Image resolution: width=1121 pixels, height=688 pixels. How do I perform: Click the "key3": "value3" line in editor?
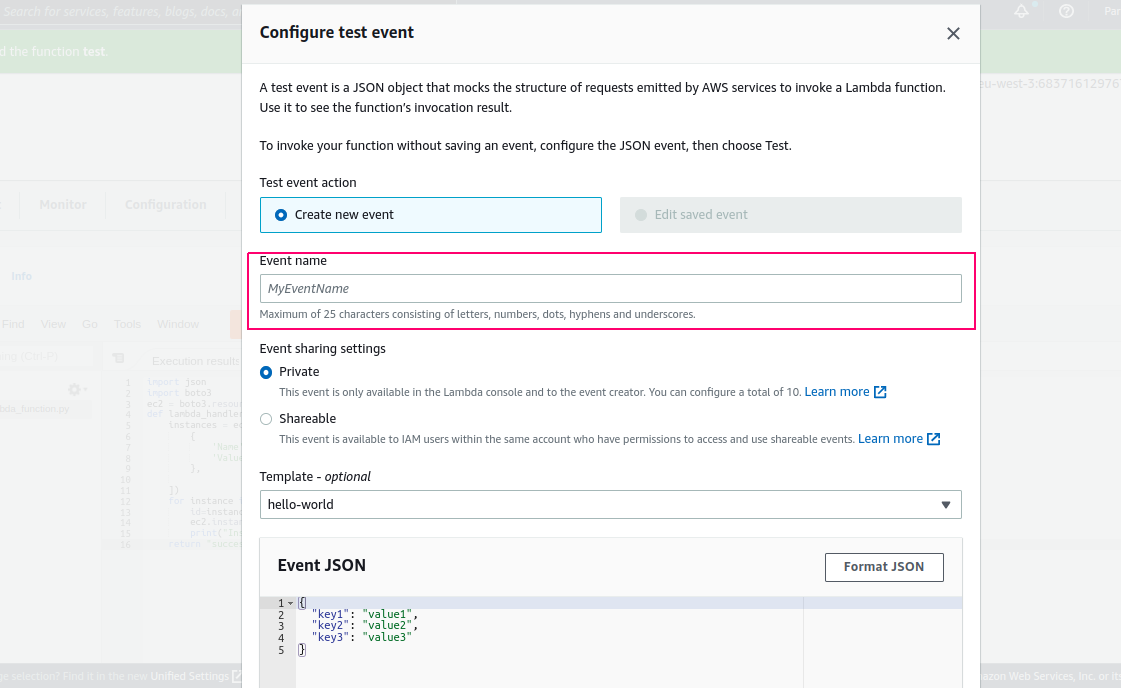pos(362,637)
